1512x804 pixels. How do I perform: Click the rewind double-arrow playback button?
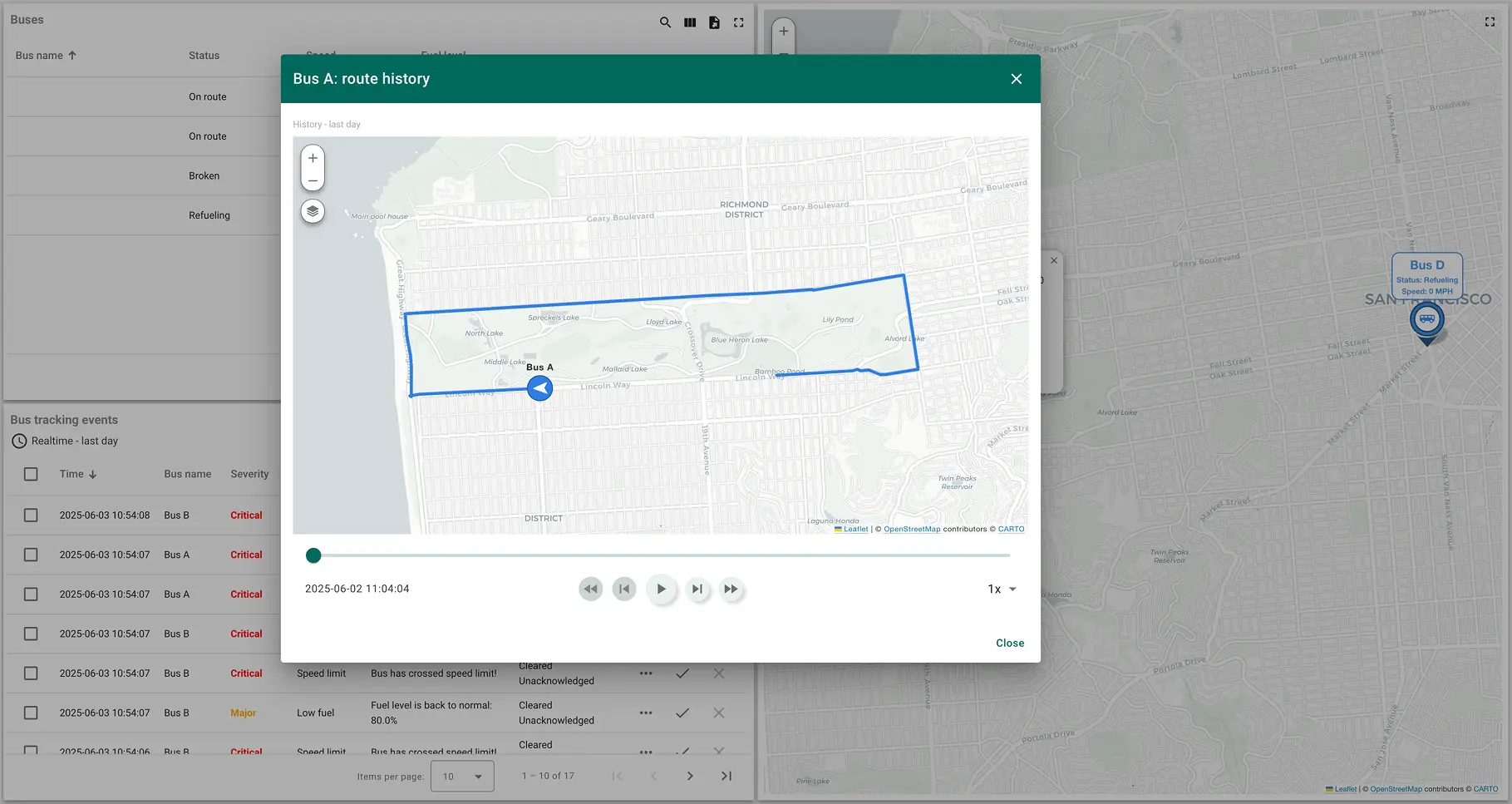[590, 589]
